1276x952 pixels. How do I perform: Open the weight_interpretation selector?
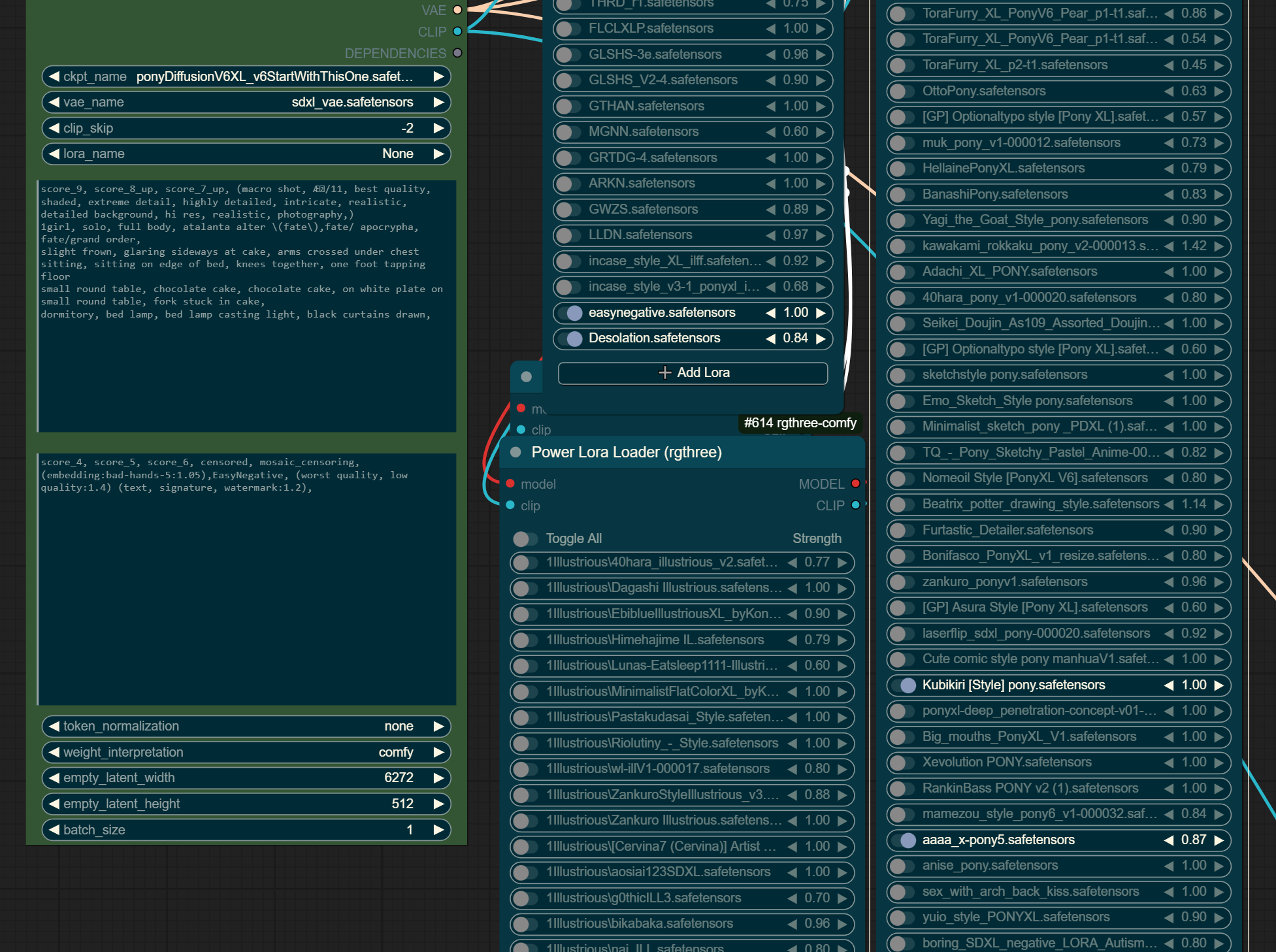(246, 752)
